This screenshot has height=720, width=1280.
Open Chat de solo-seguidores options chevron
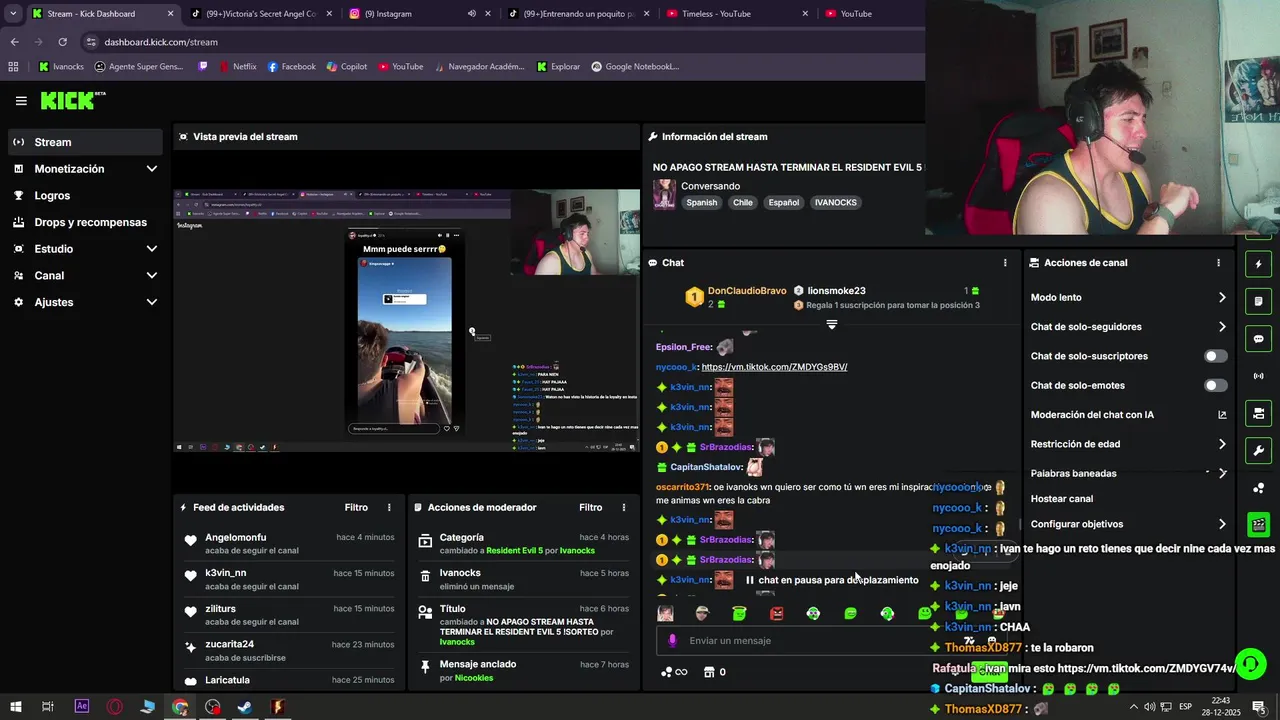(x=1222, y=327)
